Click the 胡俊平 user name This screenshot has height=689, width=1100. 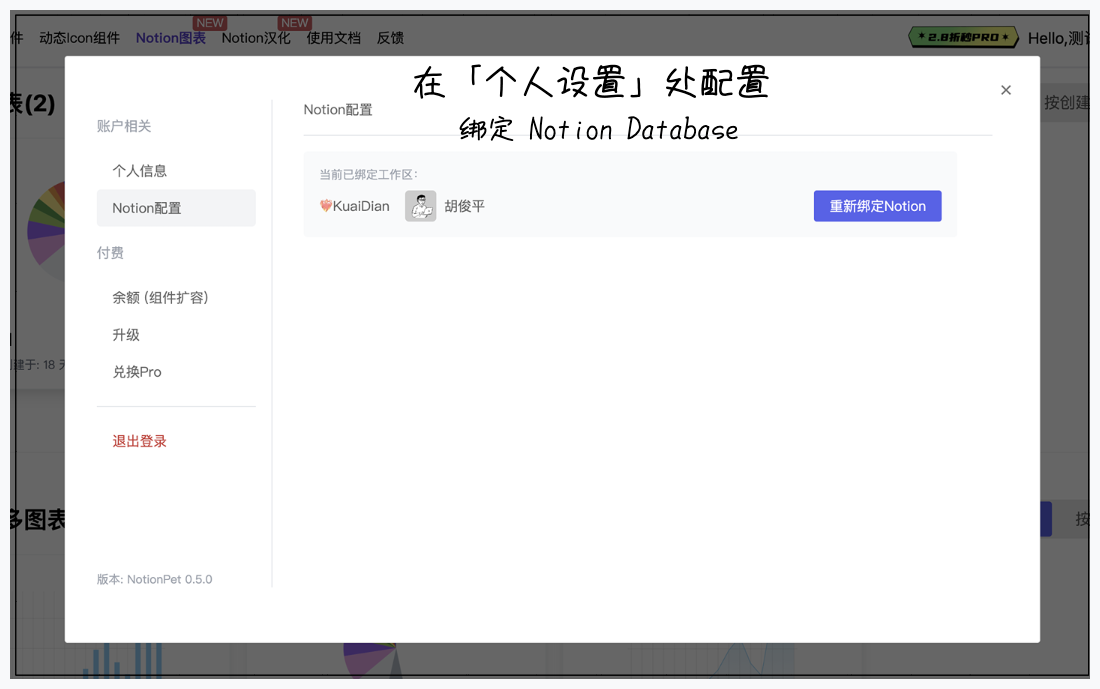(x=464, y=206)
